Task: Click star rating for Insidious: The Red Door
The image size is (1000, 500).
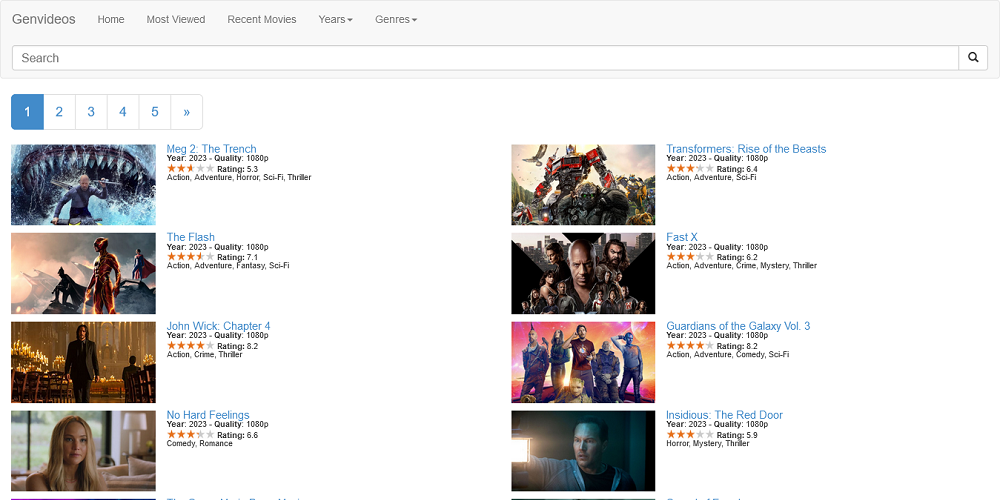Action: tap(690, 434)
